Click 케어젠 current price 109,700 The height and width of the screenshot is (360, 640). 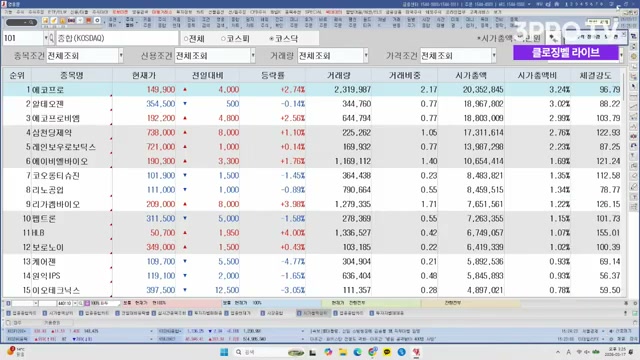click(161, 262)
